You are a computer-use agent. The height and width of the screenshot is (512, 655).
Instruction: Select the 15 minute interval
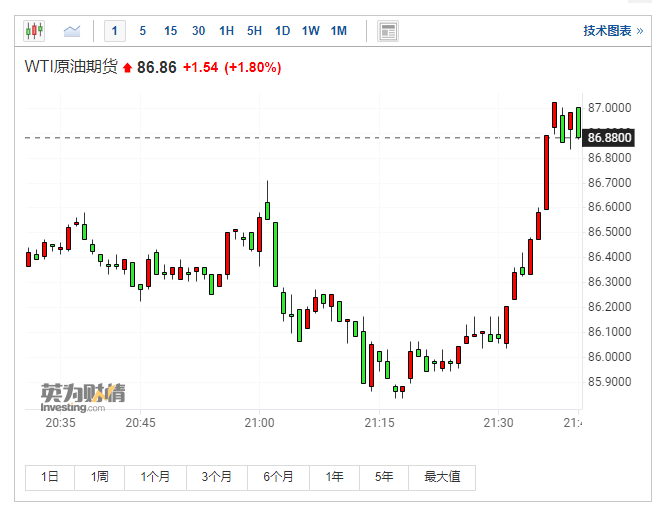pyautogui.click(x=170, y=31)
